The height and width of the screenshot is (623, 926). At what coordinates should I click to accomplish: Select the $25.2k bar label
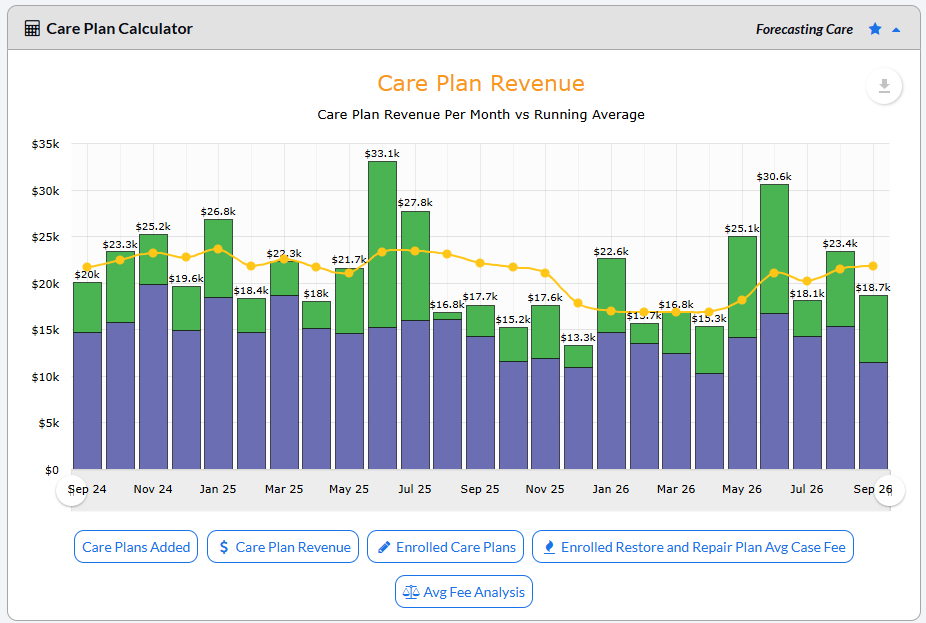tap(153, 227)
